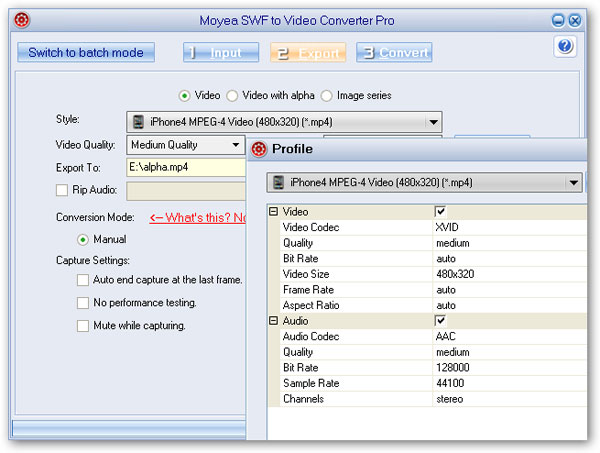
Task: Select the Frame Rate property label
Action: 308,290
